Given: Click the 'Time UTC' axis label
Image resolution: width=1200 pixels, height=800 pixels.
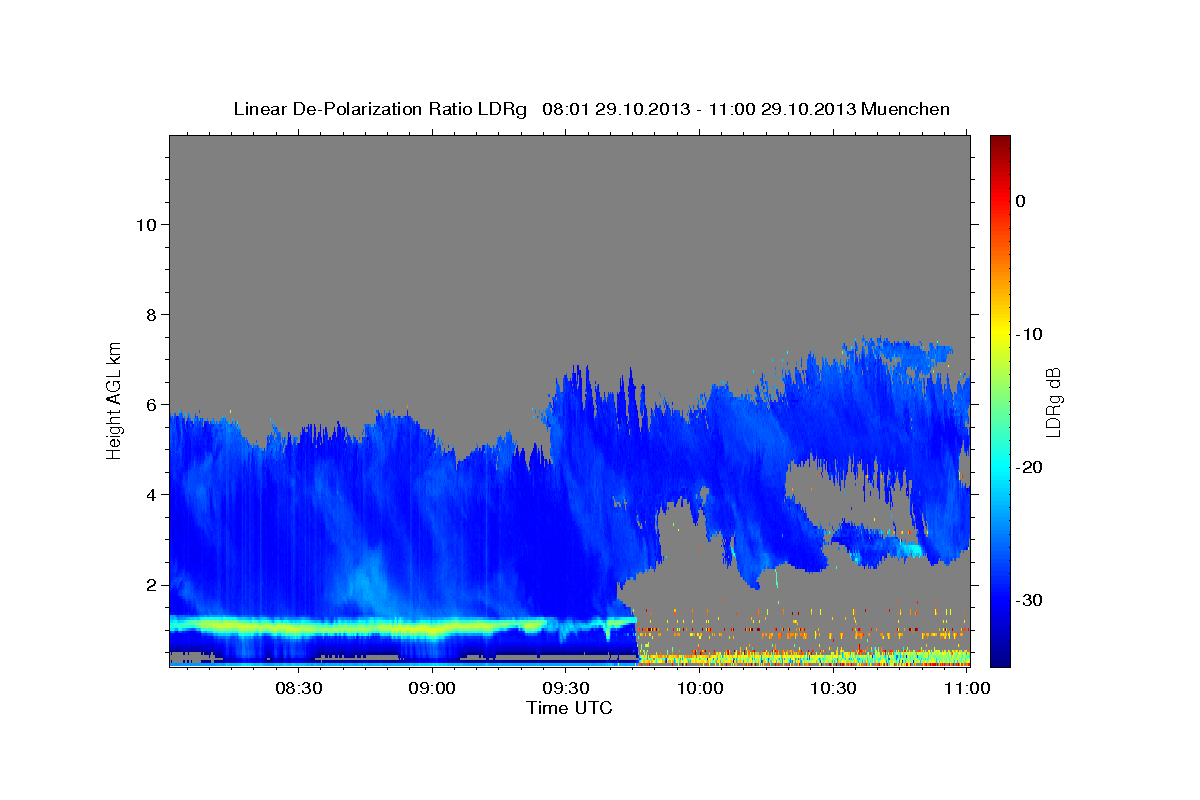Looking at the screenshot, I should click(x=569, y=708).
